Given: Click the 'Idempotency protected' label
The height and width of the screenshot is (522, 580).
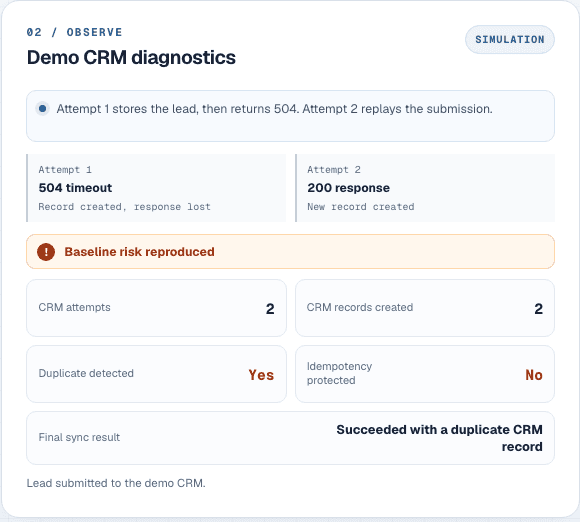Looking at the screenshot, I should click(339, 373).
